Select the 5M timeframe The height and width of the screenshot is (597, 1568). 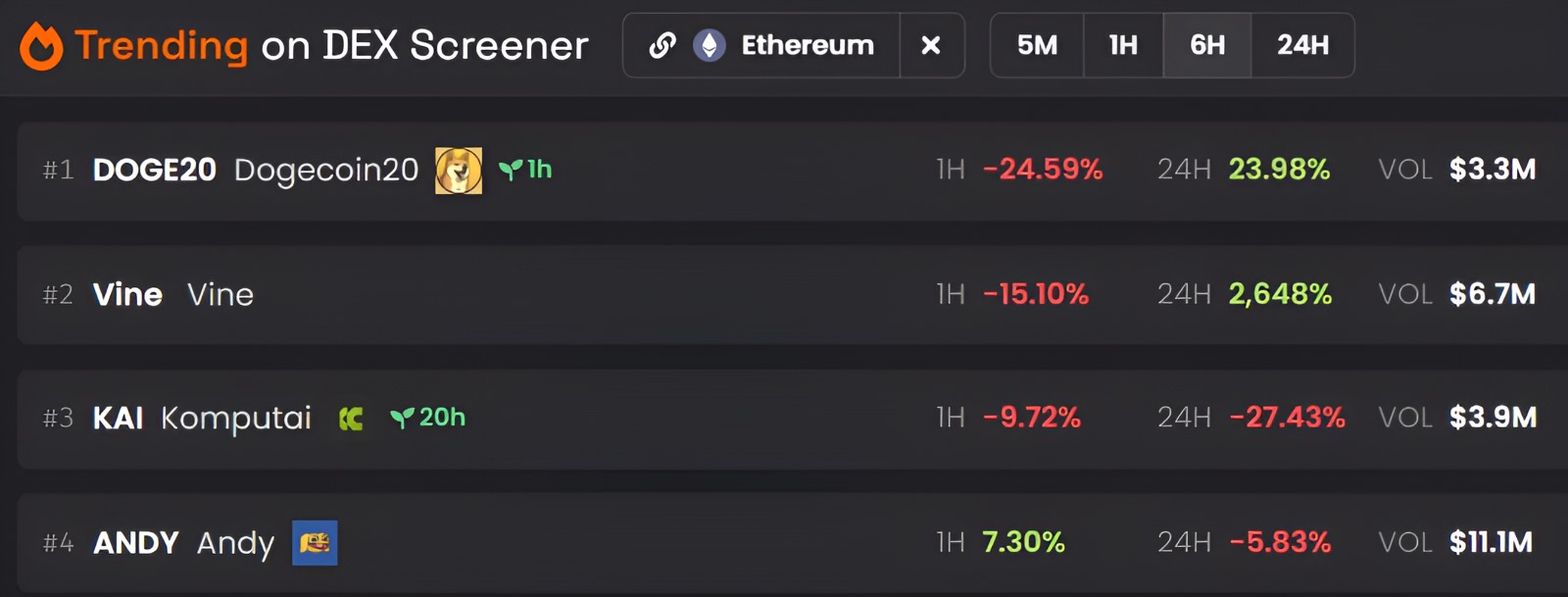click(x=1037, y=45)
